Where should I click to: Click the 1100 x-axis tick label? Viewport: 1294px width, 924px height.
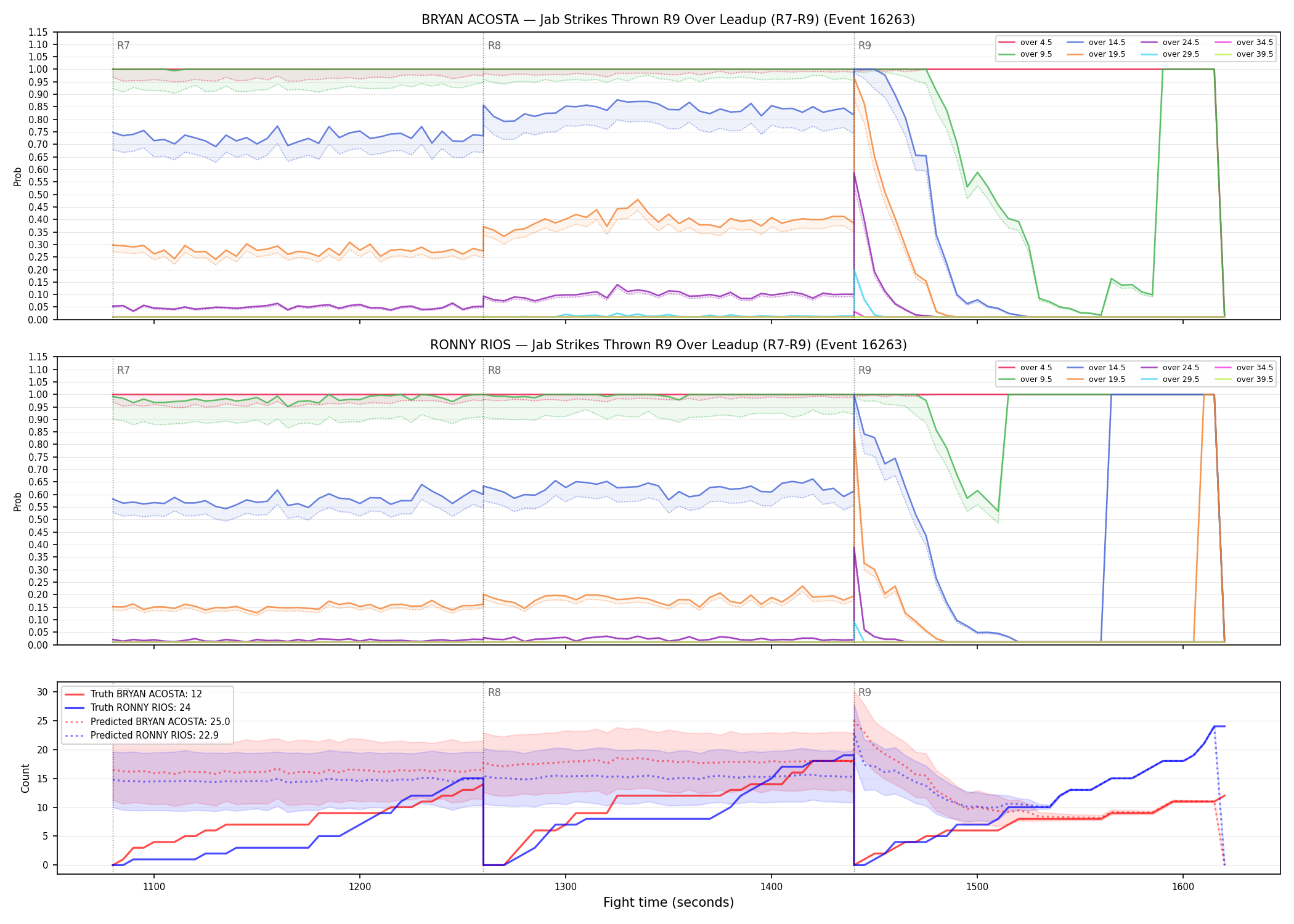[154, 886]
